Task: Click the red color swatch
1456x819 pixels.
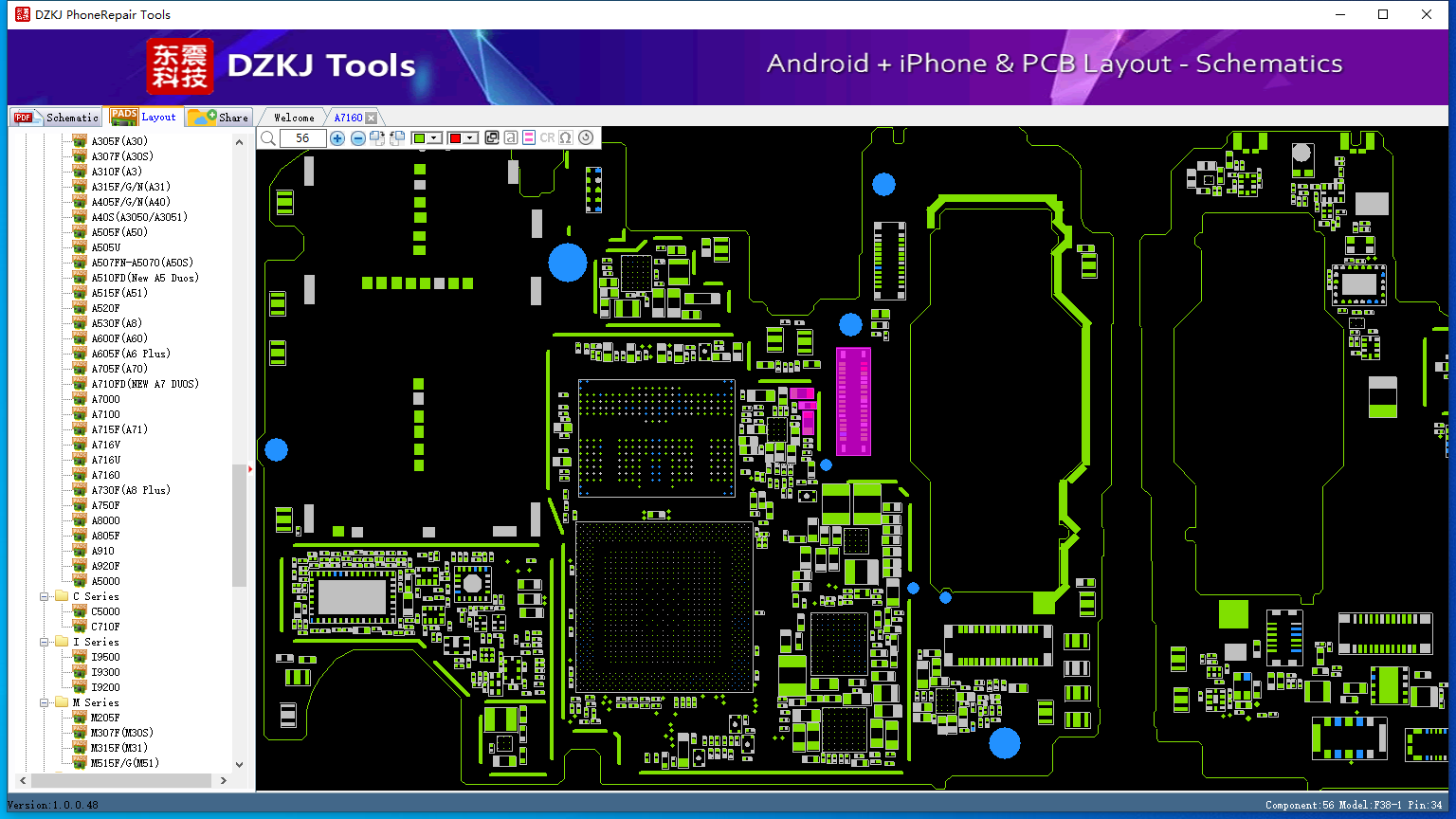Action: click(455, 138)
